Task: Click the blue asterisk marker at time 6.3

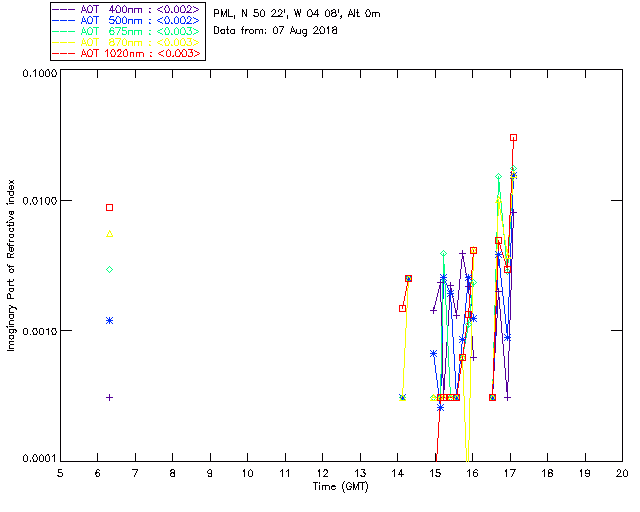Action: coord(110,320)
